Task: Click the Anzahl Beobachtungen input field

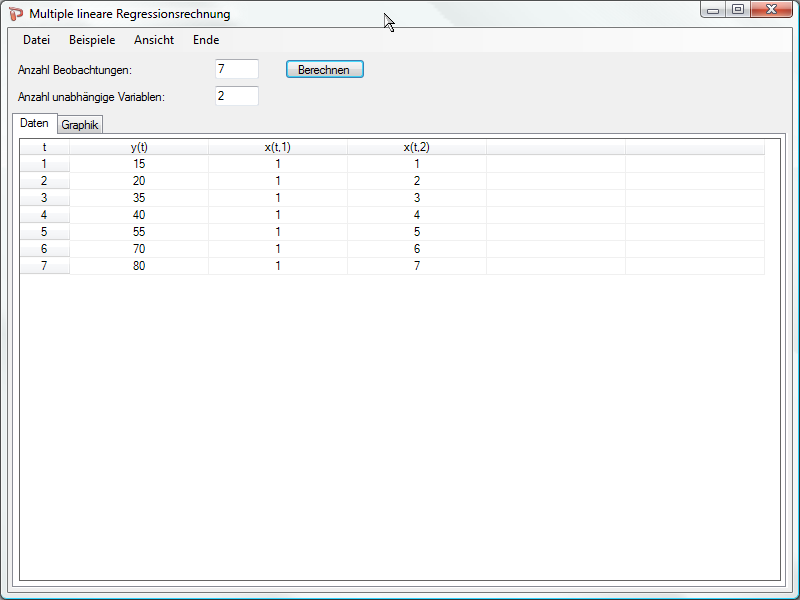Action: click(x=237, y=69)
